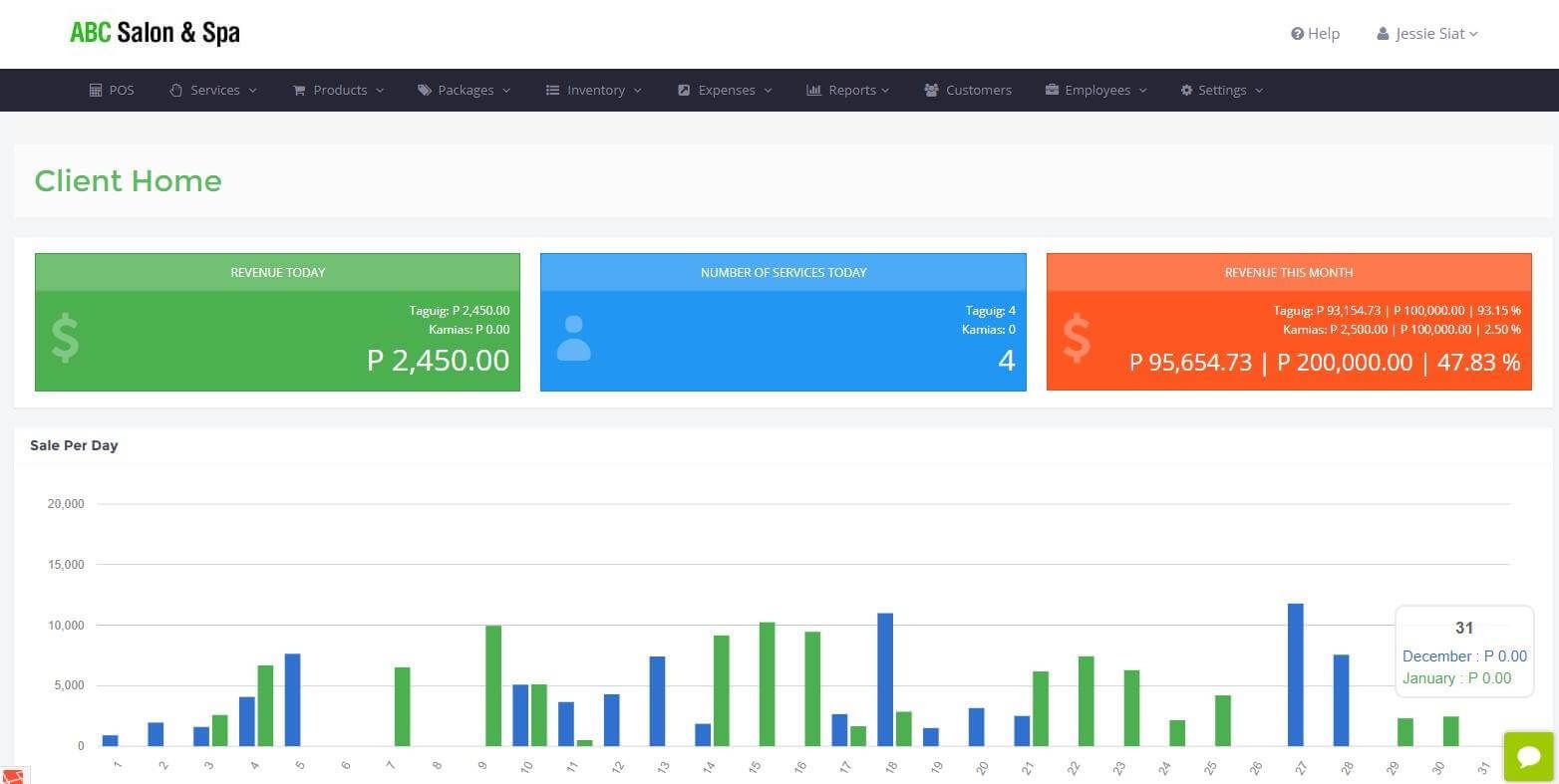Click the Products shopping cart icon
Viewport: 1559px width, 784px height.
(x=299, y=90)
